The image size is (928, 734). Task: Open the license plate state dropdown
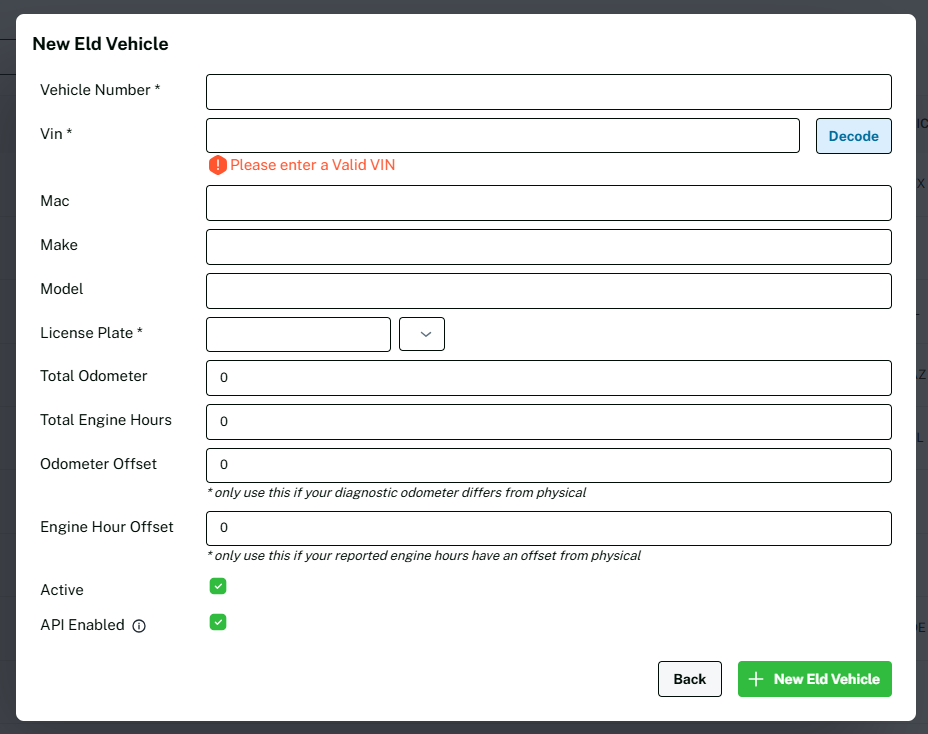click(421, 334)
